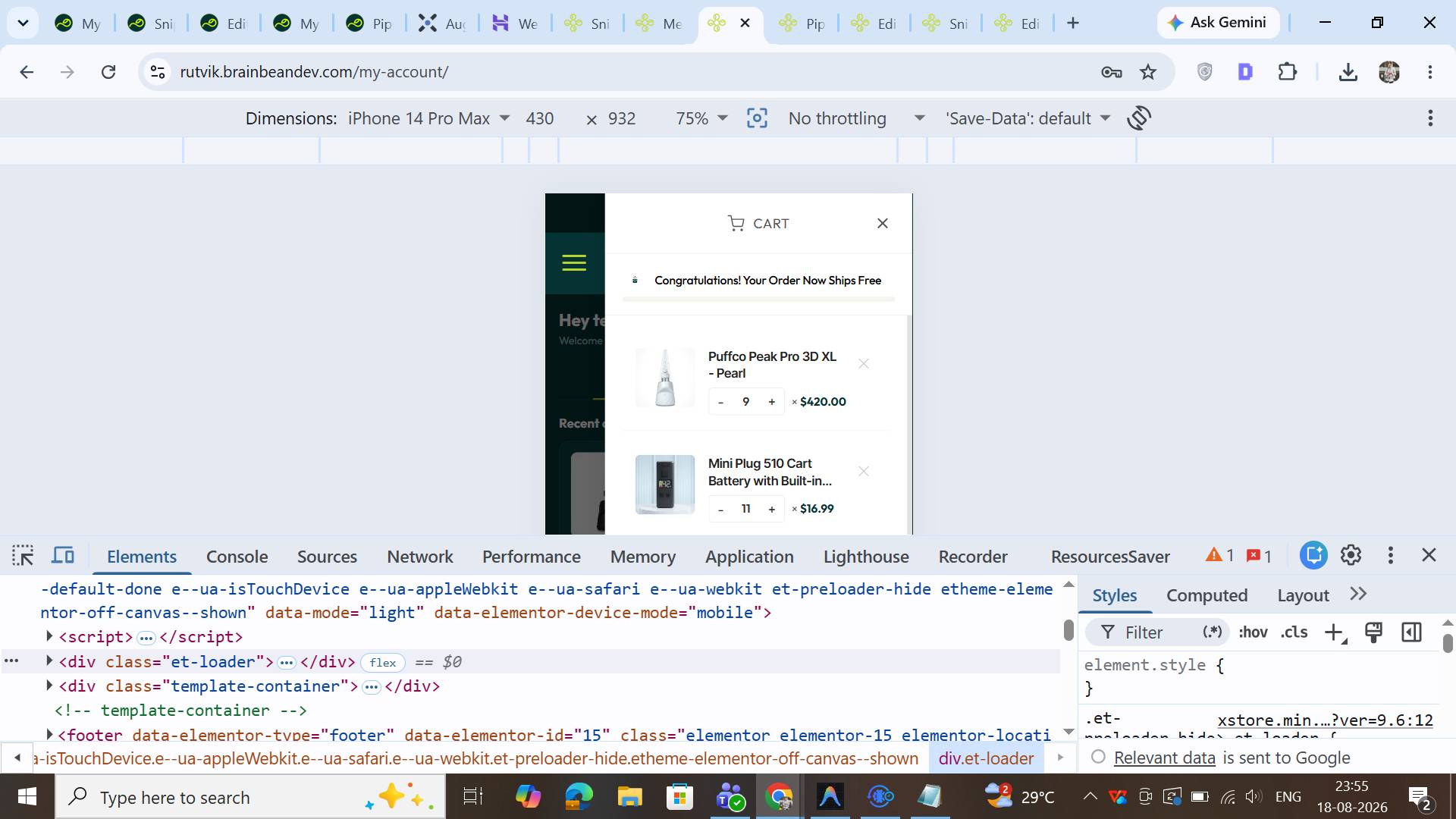Toggle the .cls class editor
The height and width of the screenshot is (819, 1456).
click(x=1294, y=632)
